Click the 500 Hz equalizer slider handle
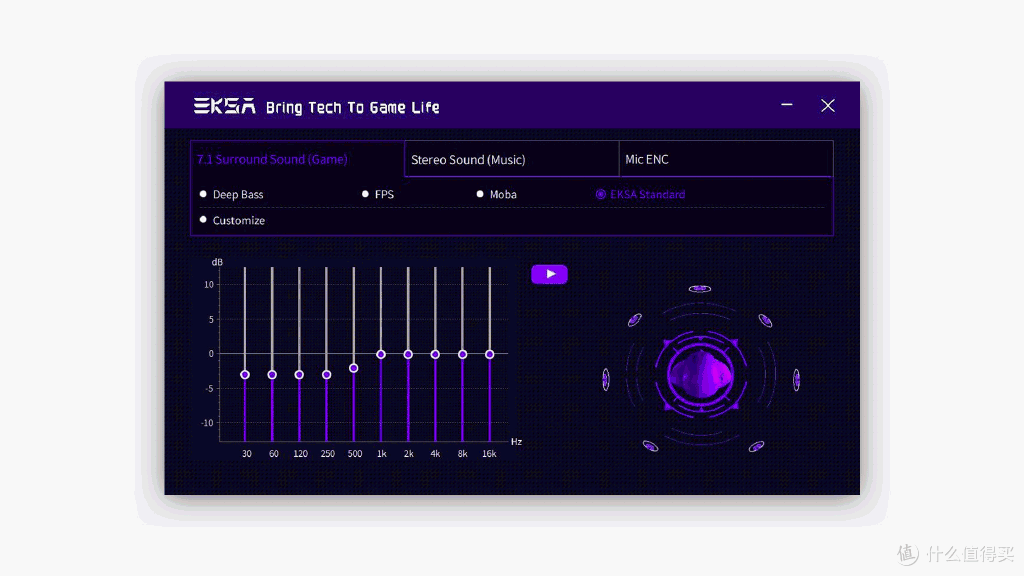1024x576 pixels. [353, 368]
